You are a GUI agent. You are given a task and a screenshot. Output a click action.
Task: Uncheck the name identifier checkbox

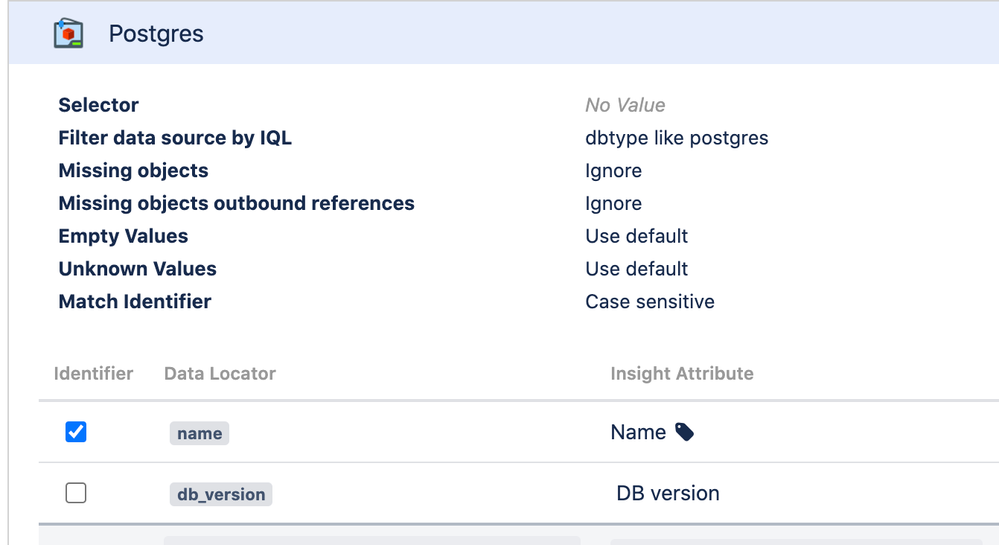point(76,432)
